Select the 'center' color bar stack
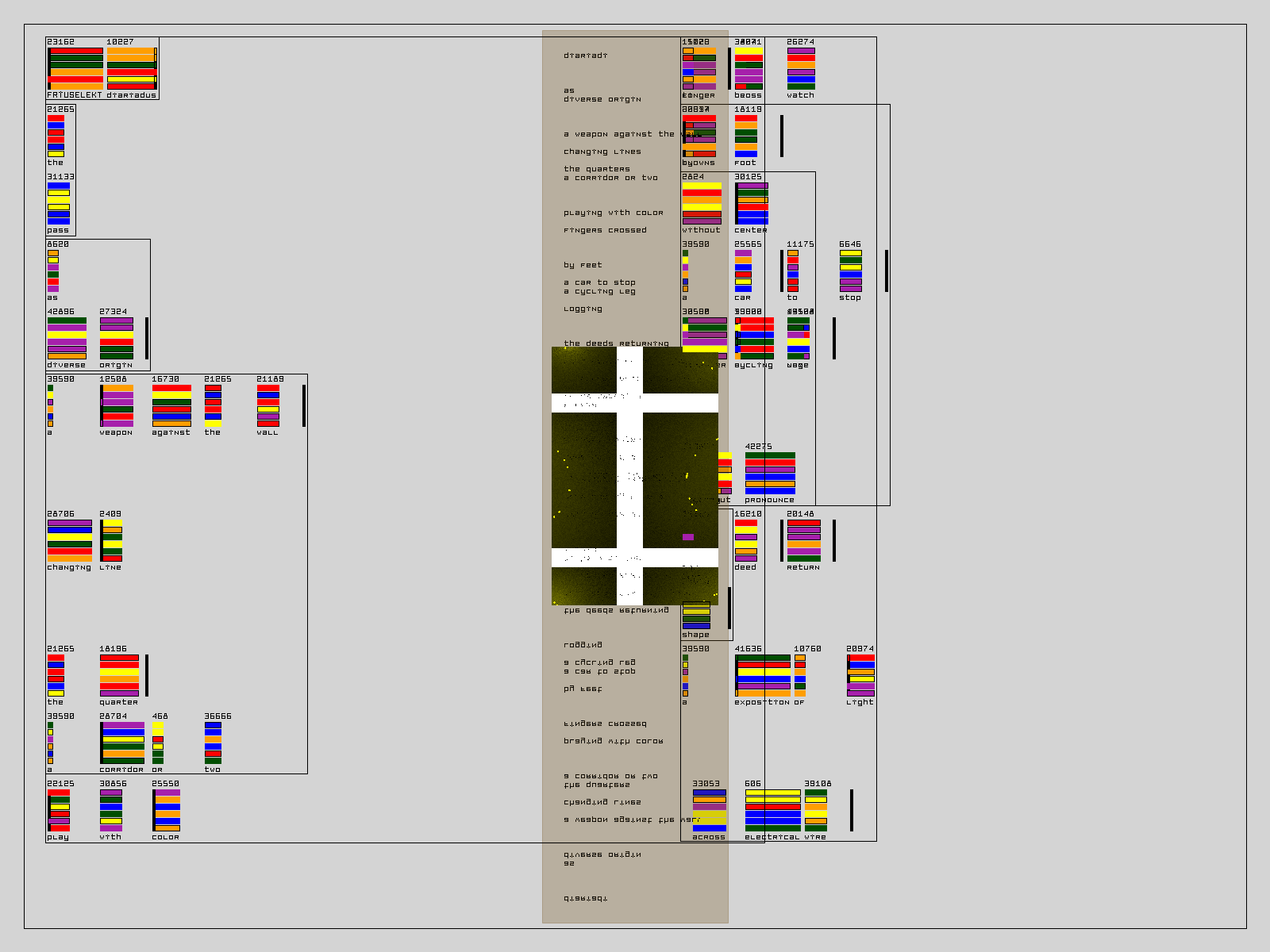The height and width of the screenshot is (952, 1270). (x=752, y=204)
